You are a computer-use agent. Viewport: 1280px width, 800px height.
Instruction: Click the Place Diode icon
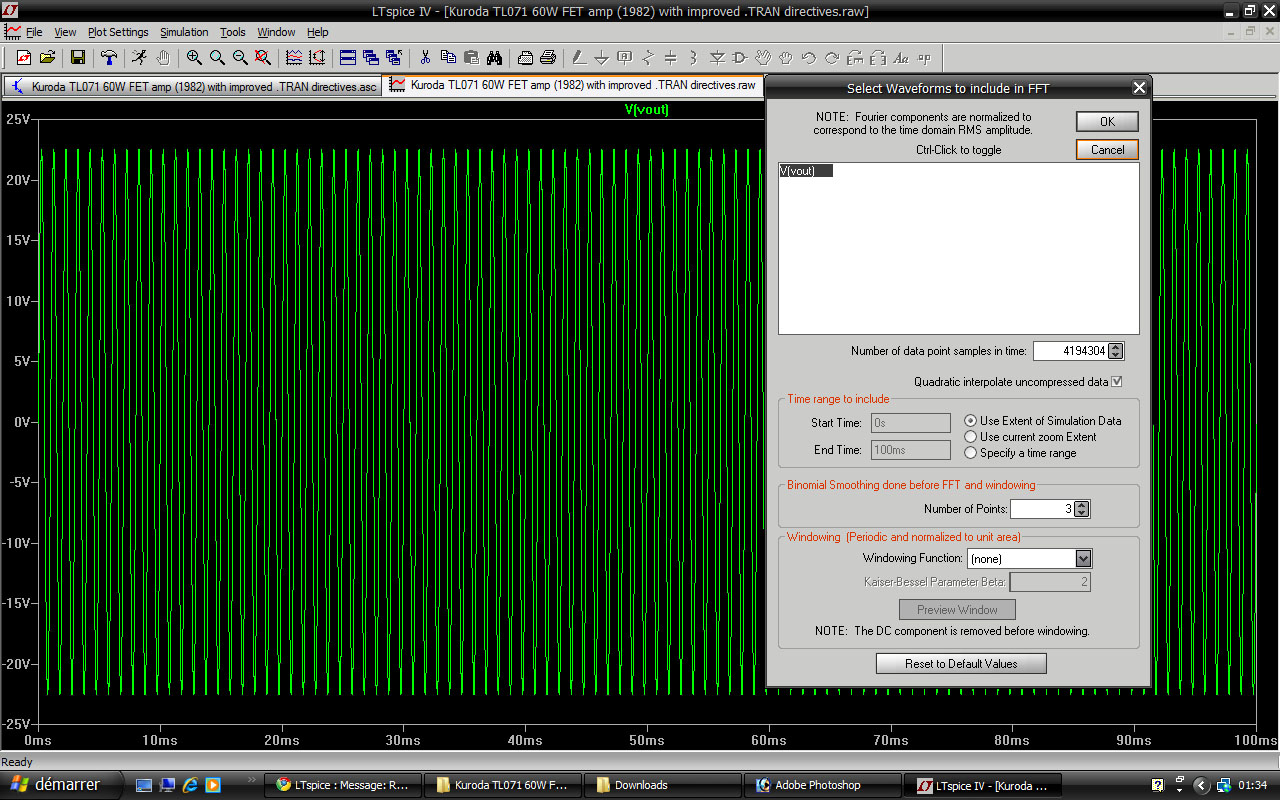717,58
